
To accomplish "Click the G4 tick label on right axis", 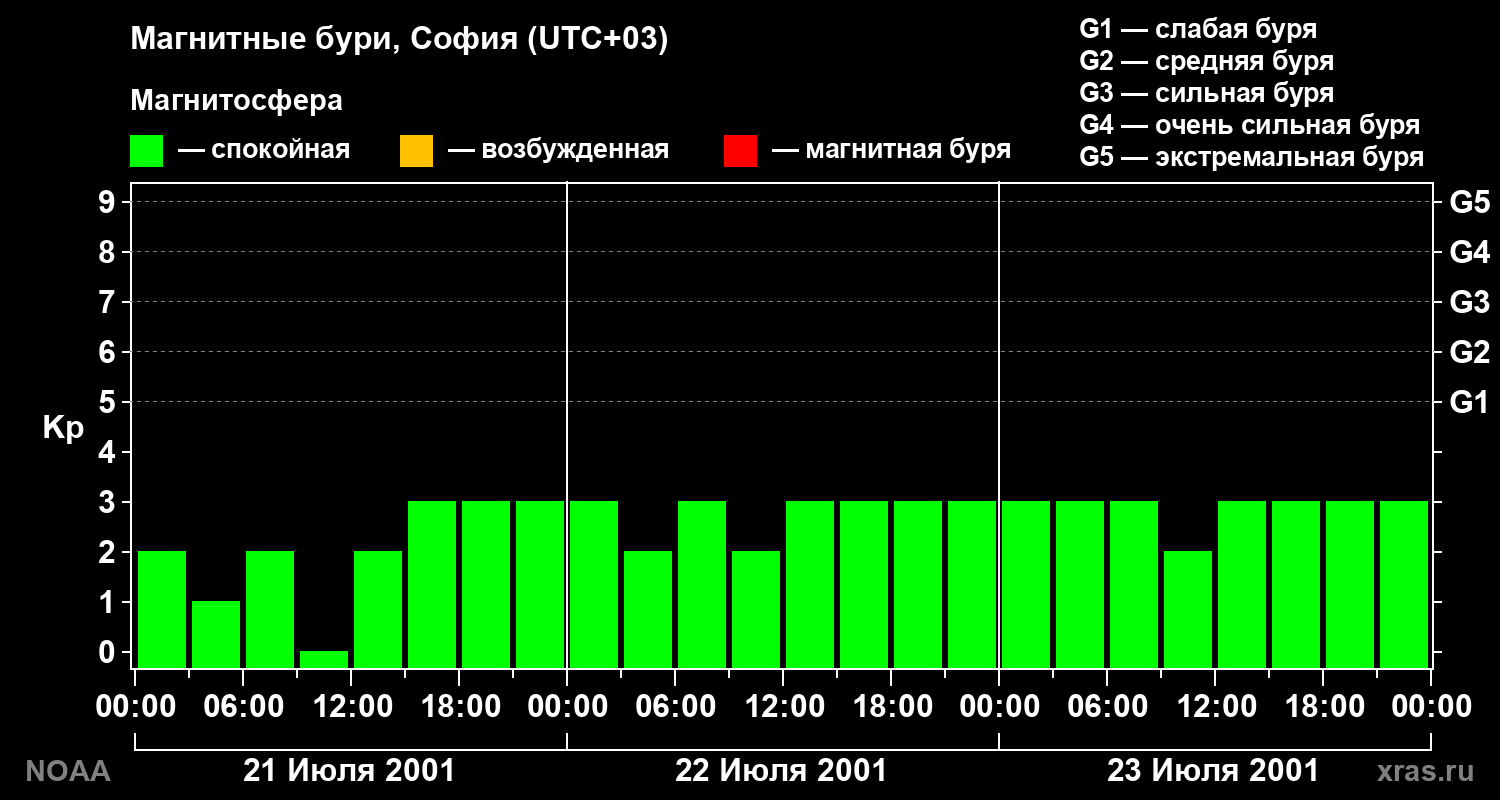I will tap(1470, 252).
